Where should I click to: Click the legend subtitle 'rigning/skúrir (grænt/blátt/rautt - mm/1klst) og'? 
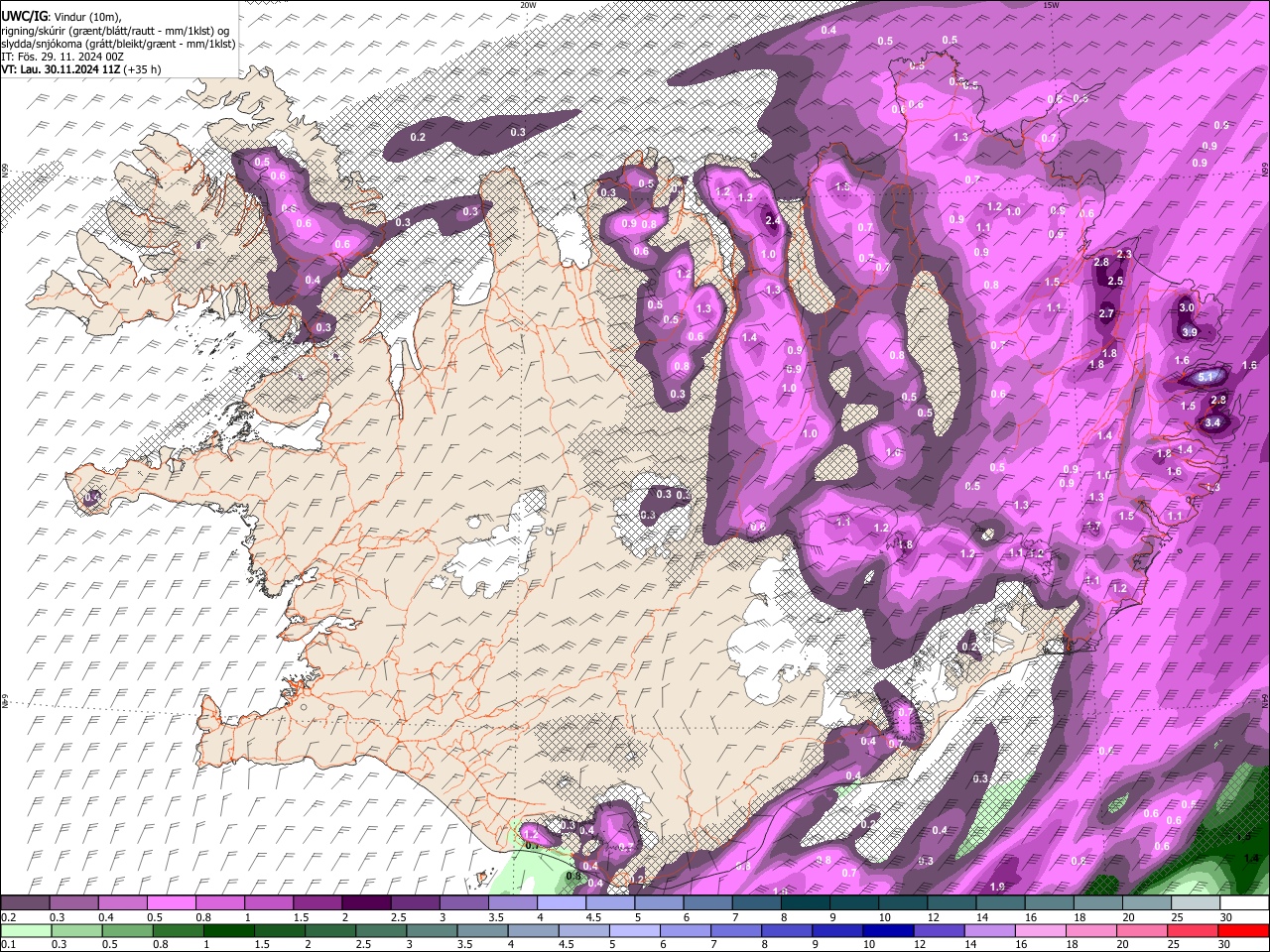117,30
